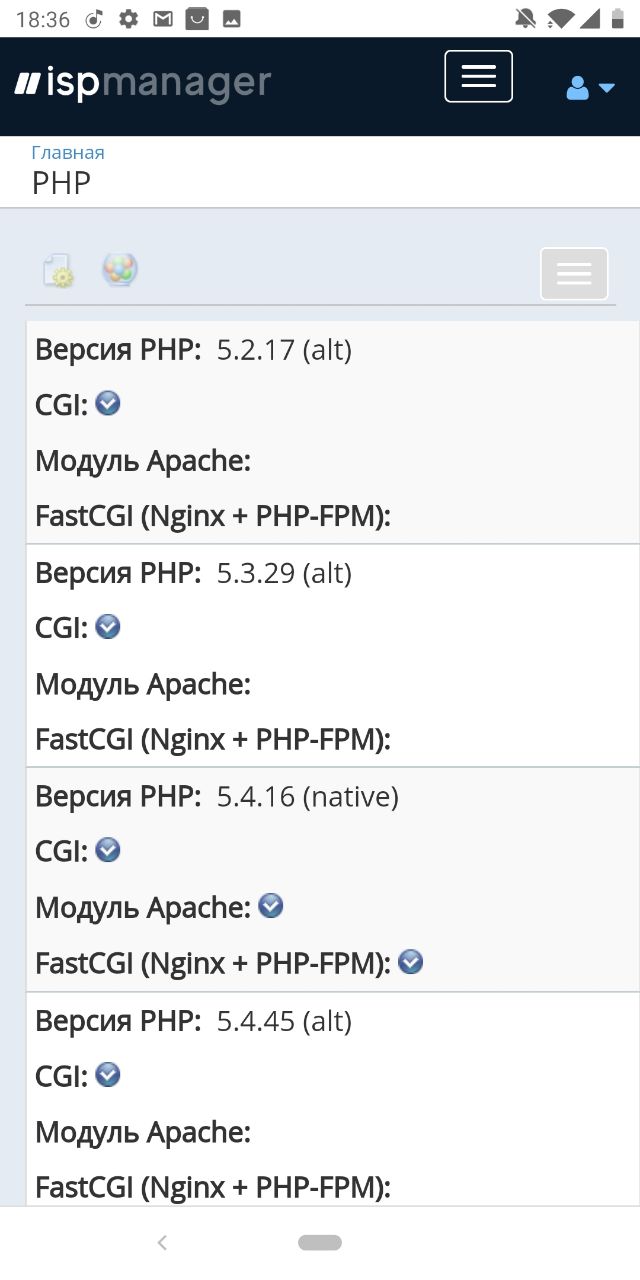Viewport: 640px width, 1280px height.
Task: Open the PHP settings file icon
Action: tap(58, 271)
